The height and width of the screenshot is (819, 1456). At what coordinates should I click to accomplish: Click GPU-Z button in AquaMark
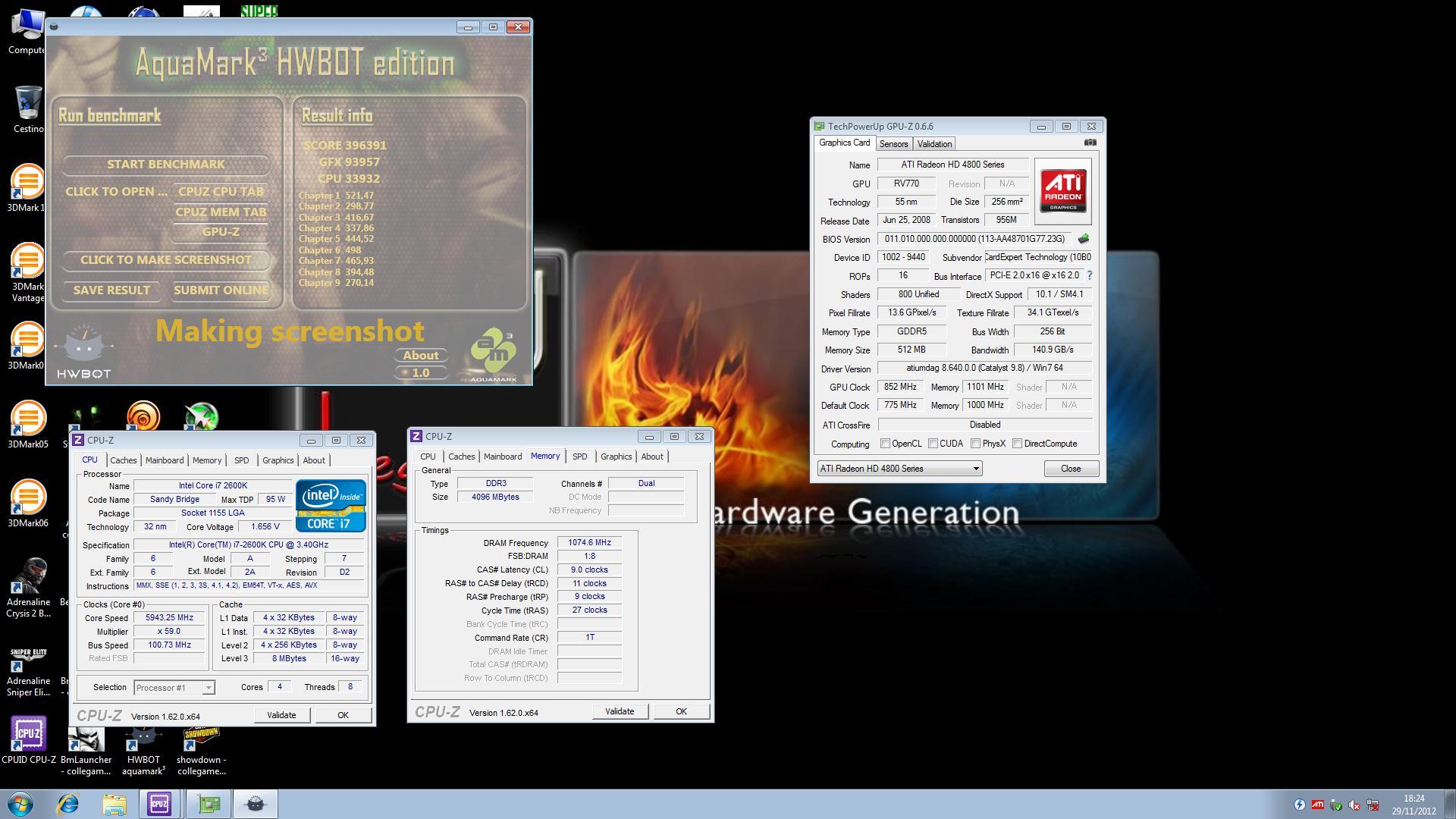point(221,232)
